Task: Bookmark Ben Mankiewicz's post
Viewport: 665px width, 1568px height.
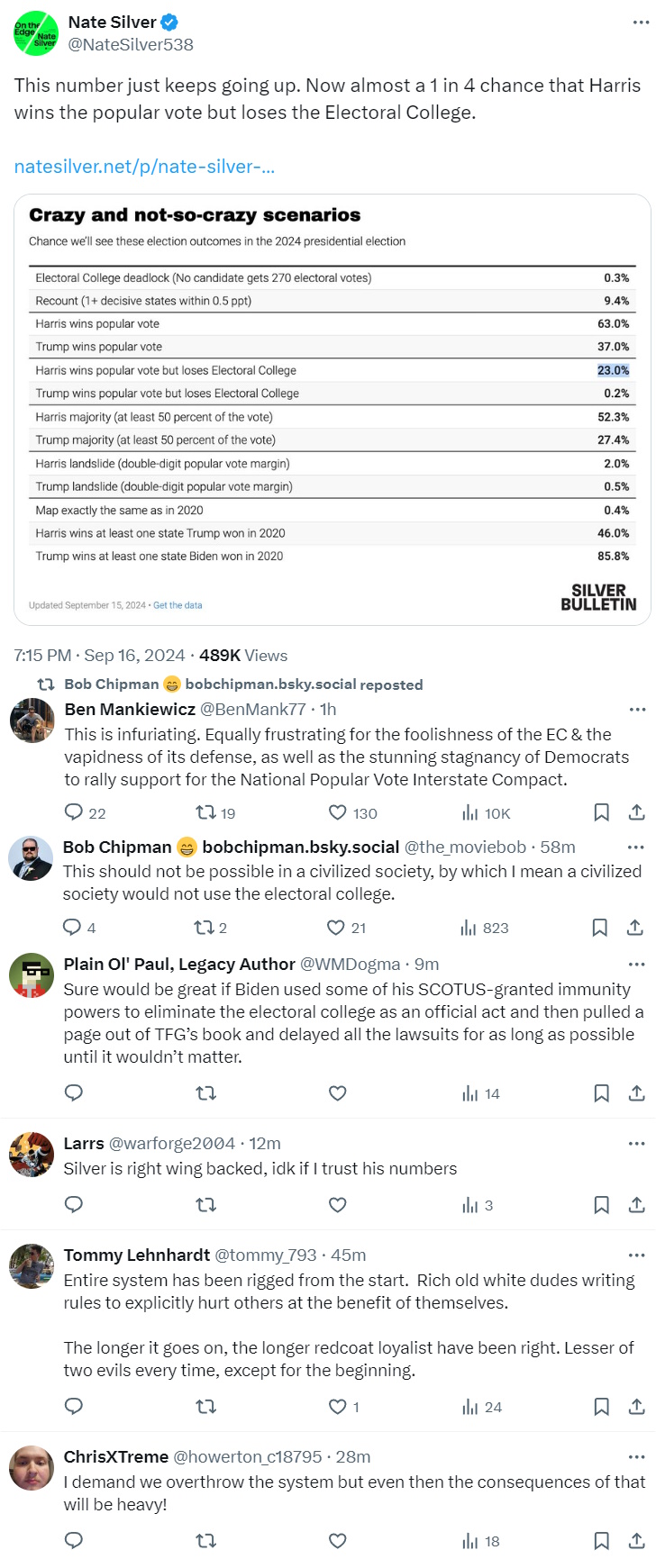Action: tap(601, 812)
